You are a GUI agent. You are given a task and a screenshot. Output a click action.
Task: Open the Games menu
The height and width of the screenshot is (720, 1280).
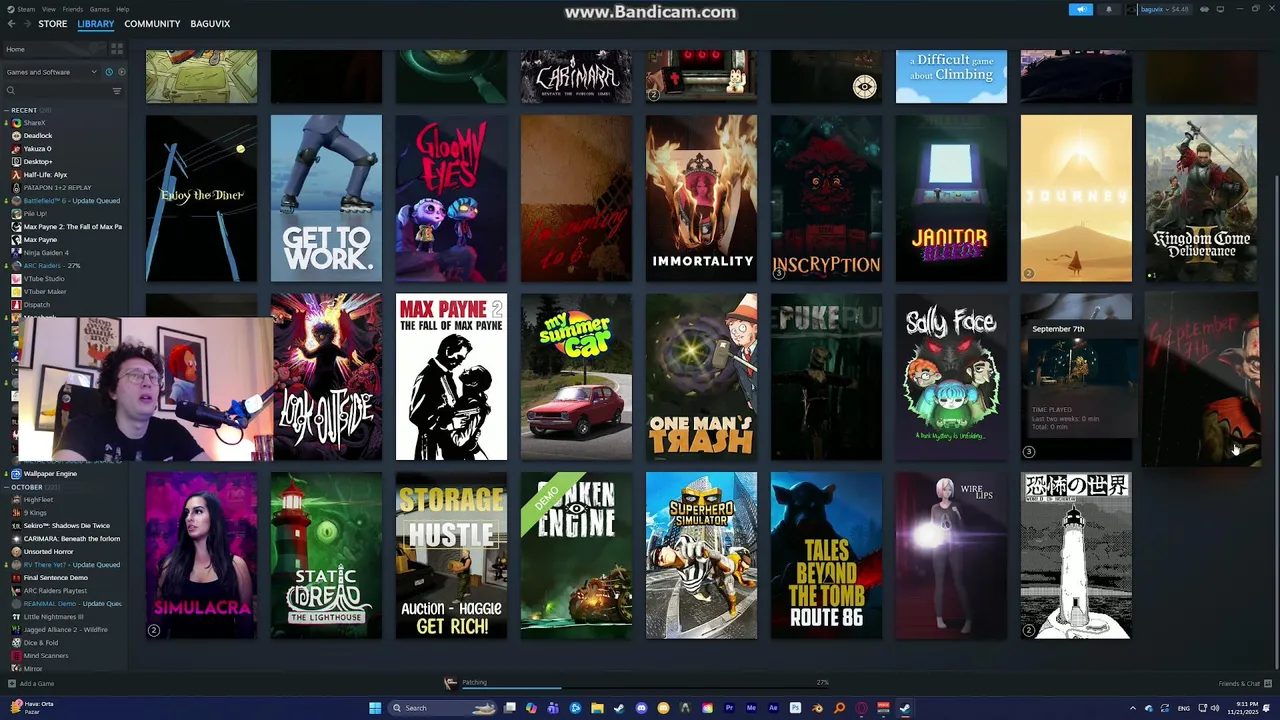click(99, 9)
